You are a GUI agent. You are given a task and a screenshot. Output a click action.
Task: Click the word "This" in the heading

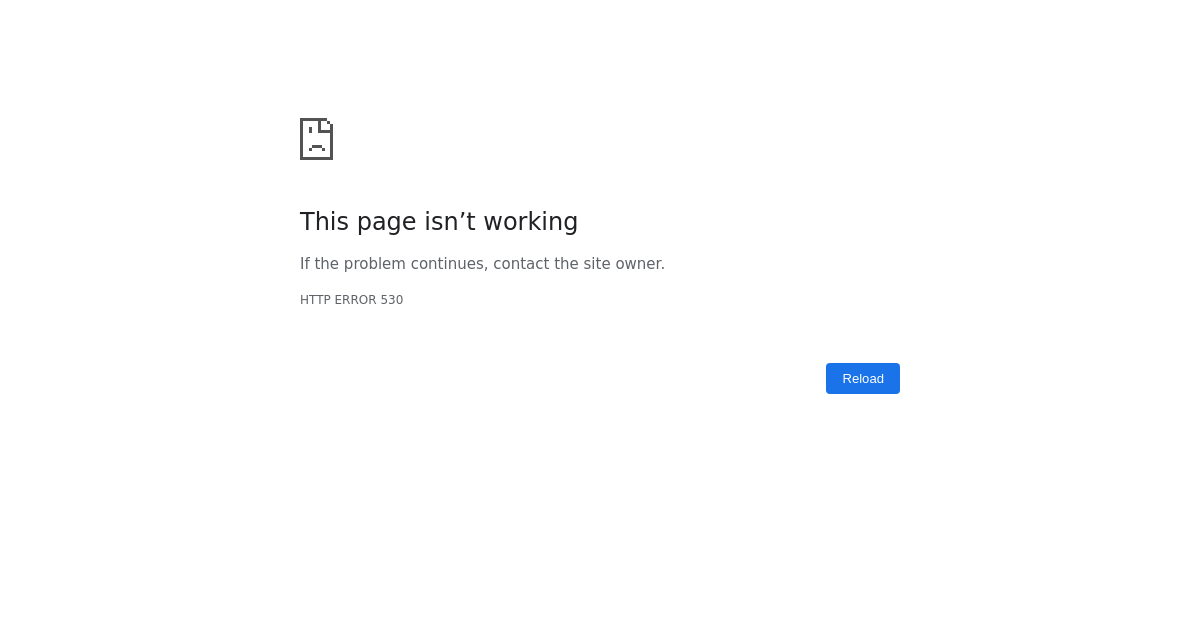coord(324,222)
